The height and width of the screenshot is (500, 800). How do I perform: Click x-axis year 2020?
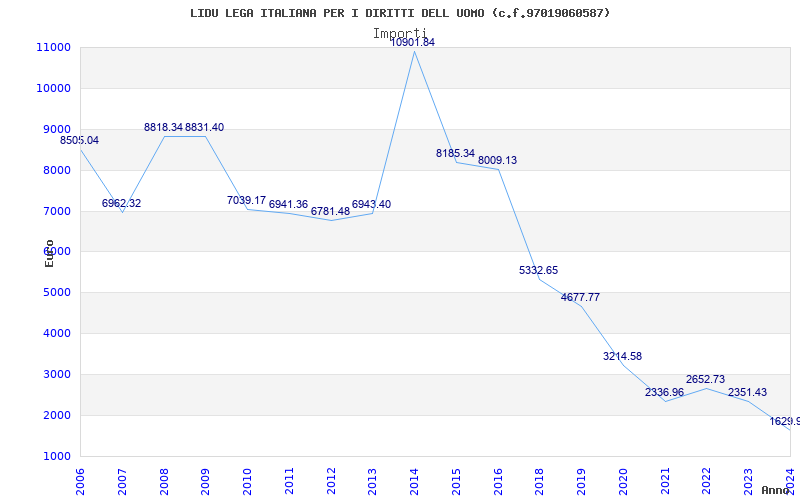623,482
